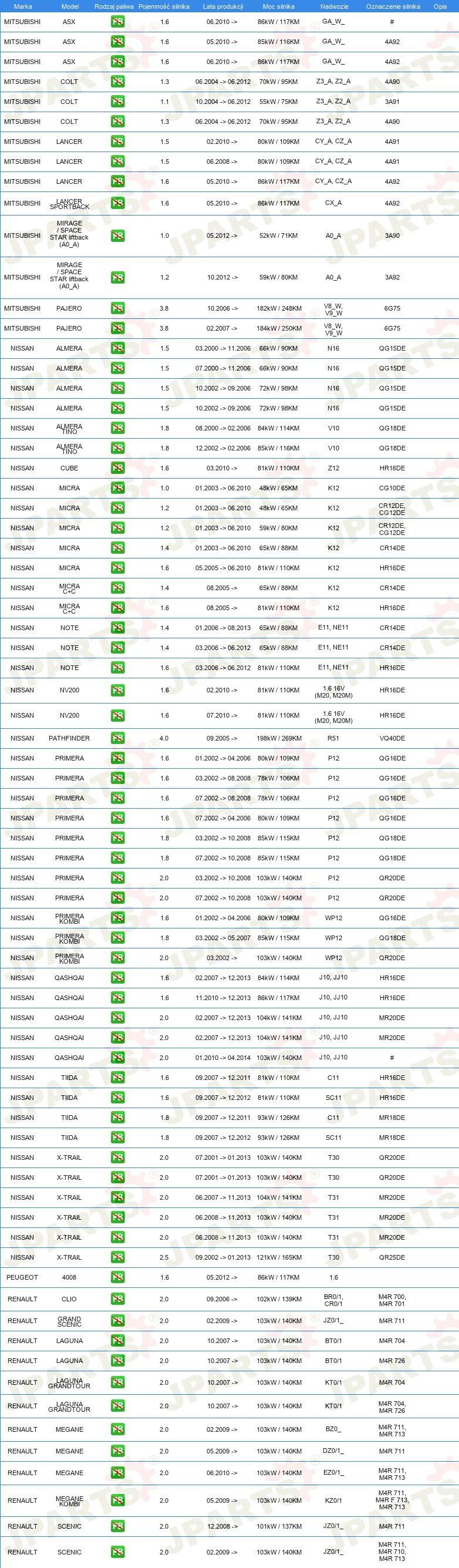459x1568 pixels.
Task: Click fuel icon for Almera Tino 84kW
Action: point(117,429)
